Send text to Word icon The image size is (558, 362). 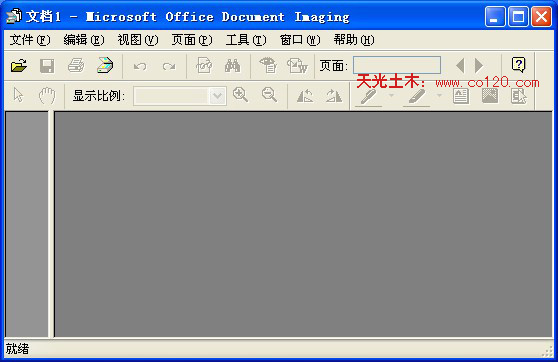[x=297, y=66]
